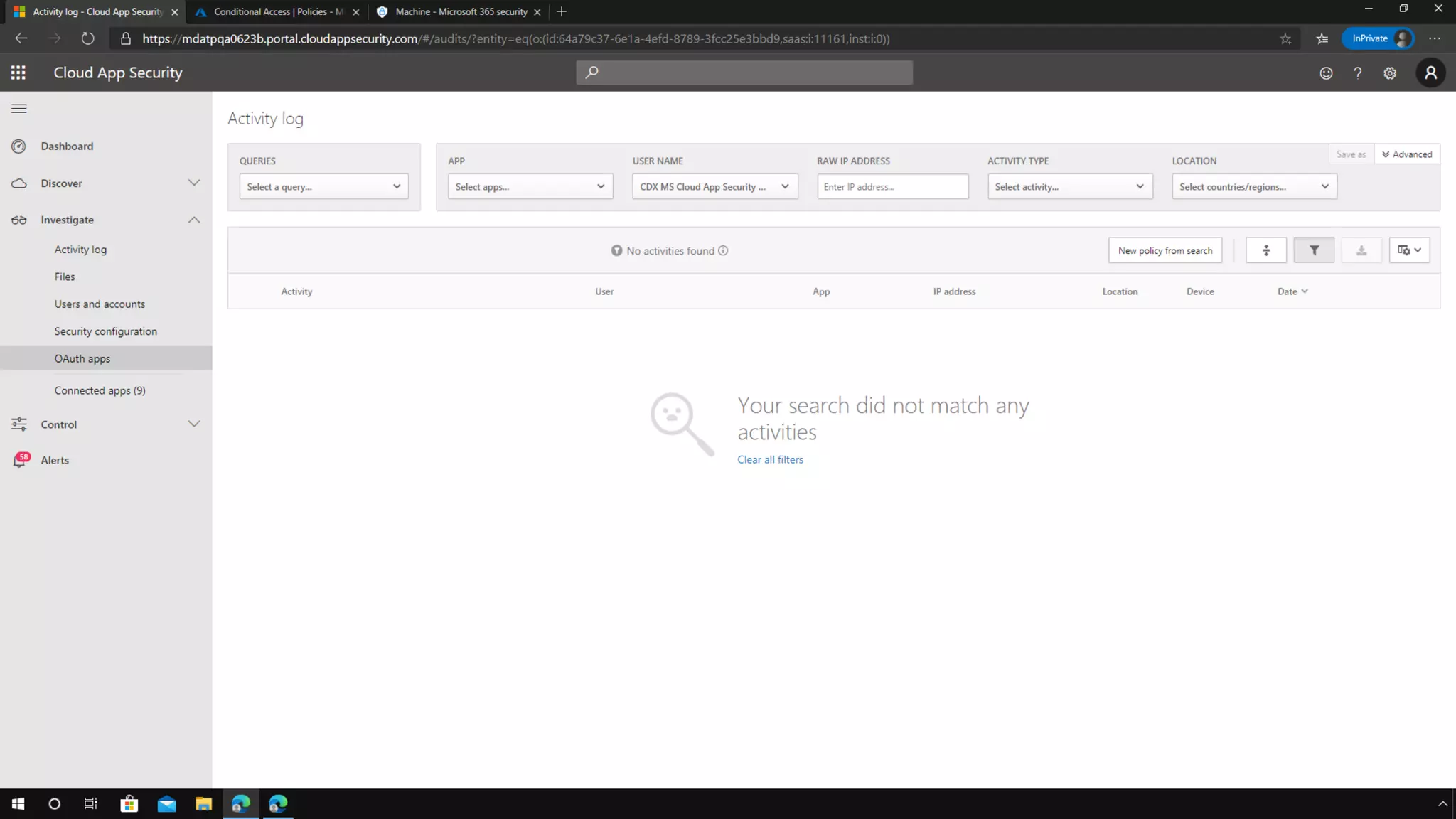Click the Alerts bell icon
This screenshot has width=1456, height=819.
click(x=20, y=460)
